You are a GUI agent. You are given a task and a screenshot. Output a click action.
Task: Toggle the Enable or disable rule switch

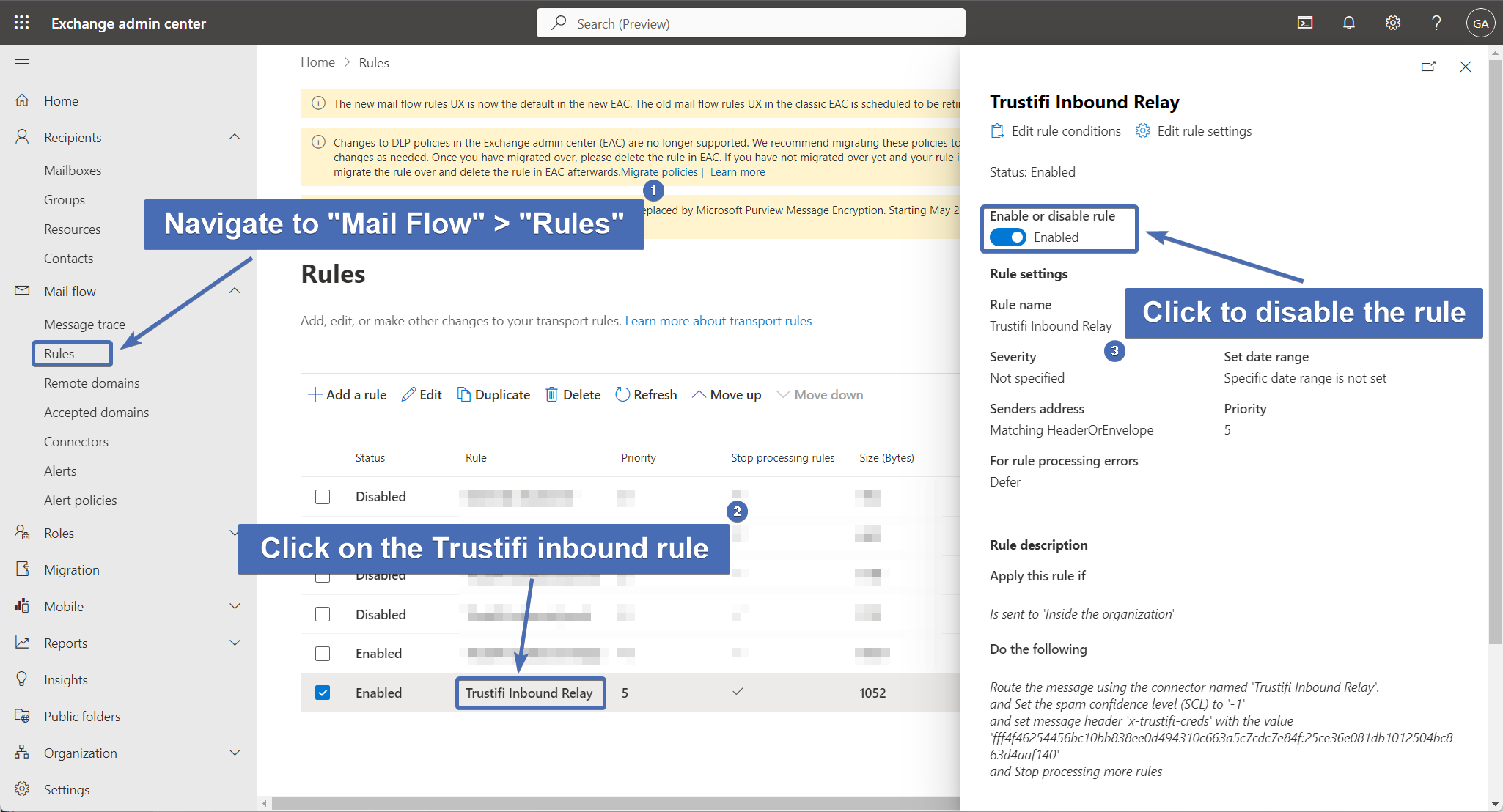click(x=1008, y=237)
